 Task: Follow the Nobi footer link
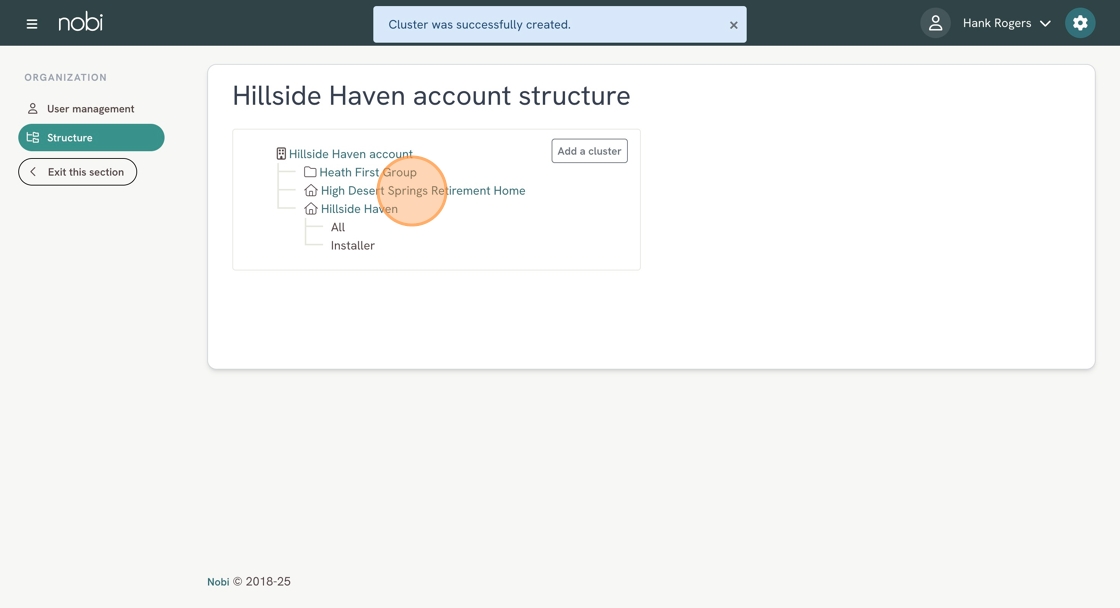(x=218, y=582)
